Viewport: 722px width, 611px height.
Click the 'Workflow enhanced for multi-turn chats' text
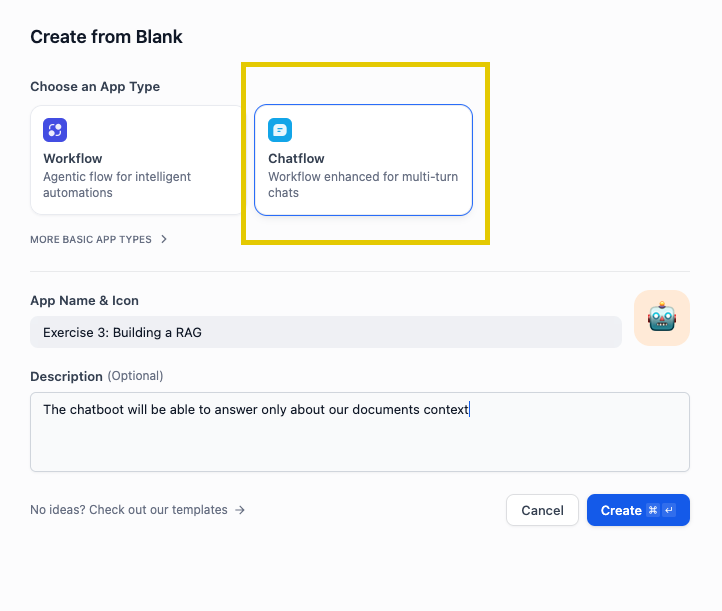click(x=363, y=185)
